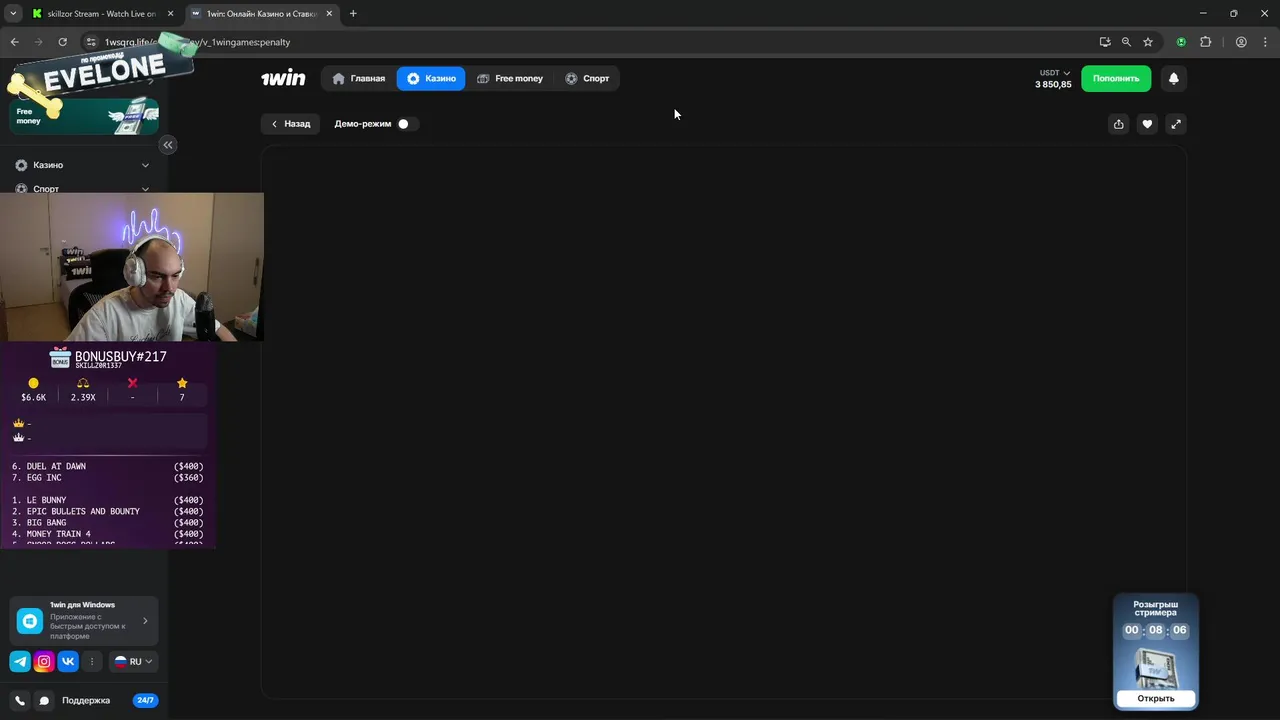The image size is (1280, 720).
Task: Open the Chrome profile menu
Action: [x=1241, y=42]
